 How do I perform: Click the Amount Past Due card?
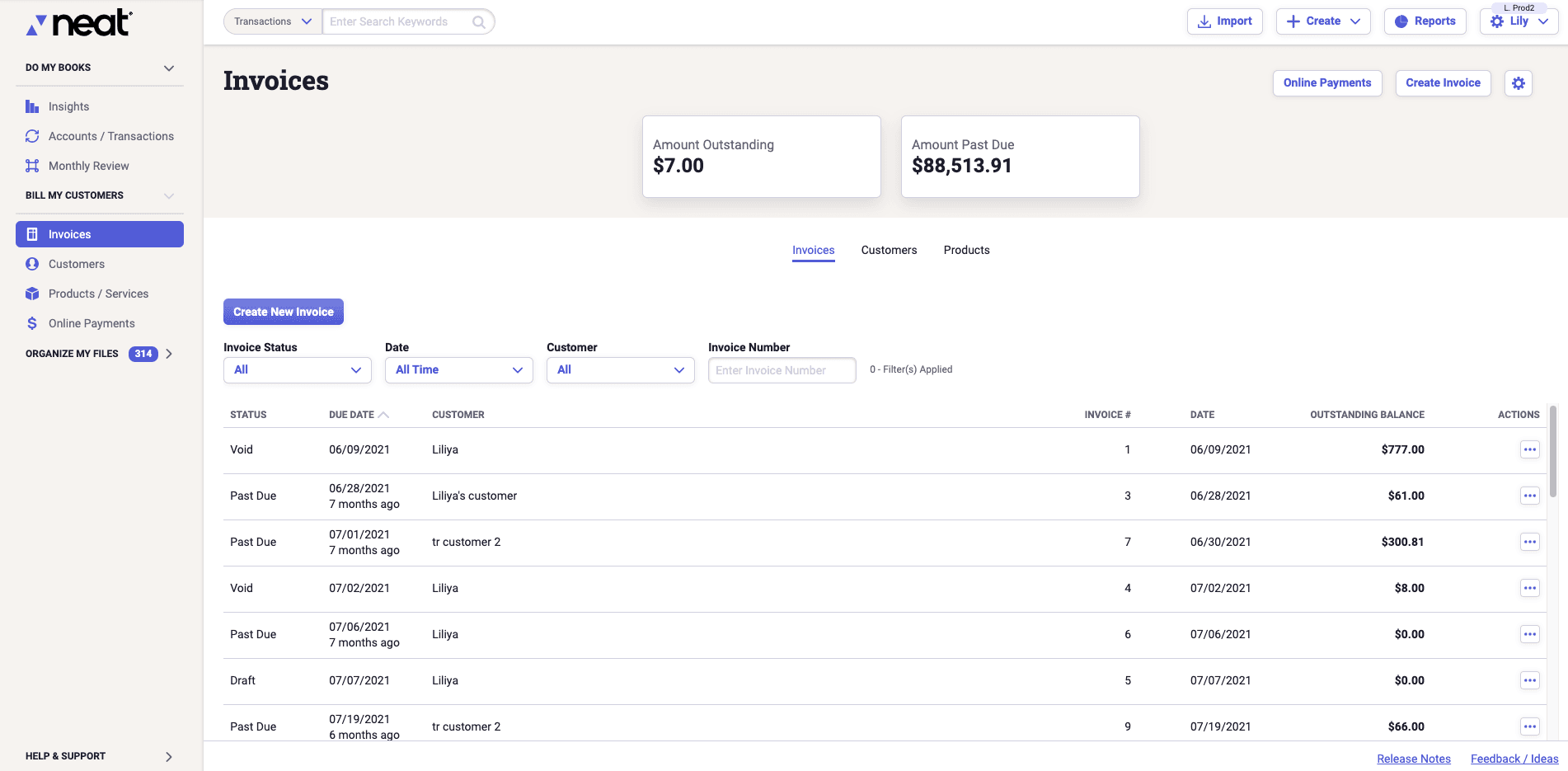pyautogui.click(x=1021, y=157)
